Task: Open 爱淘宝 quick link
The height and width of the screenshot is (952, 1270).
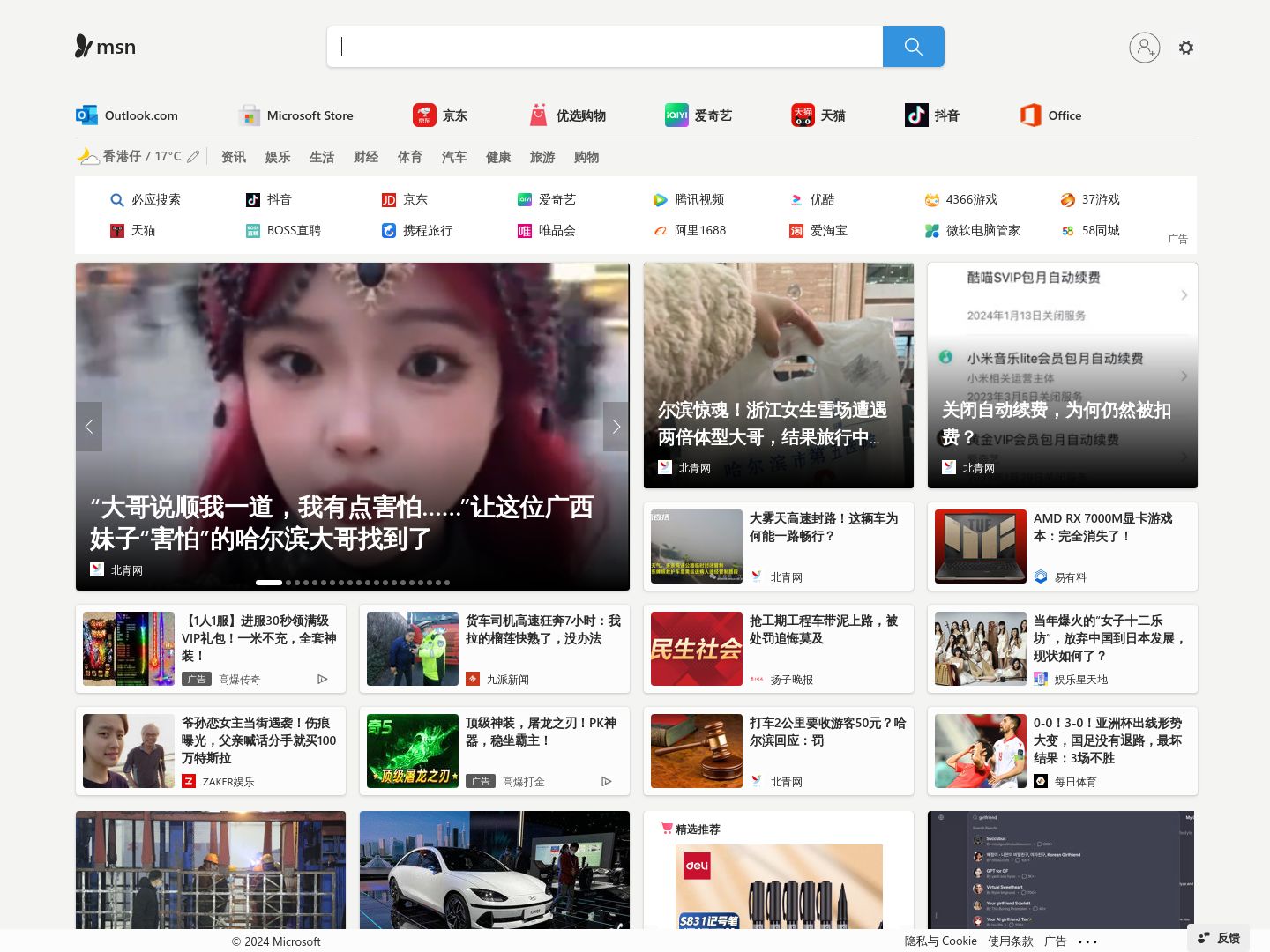Action: (818, 231)
